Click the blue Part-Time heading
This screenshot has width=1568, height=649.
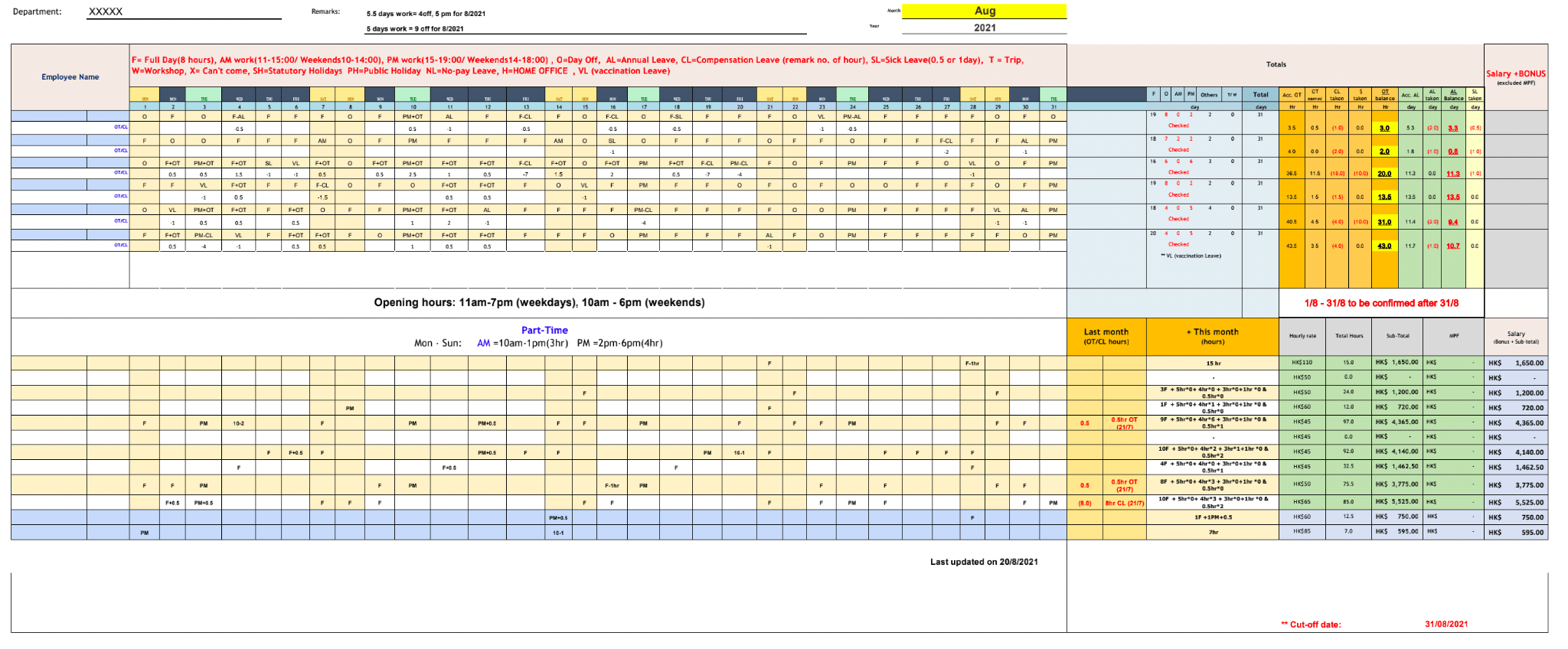544,331
